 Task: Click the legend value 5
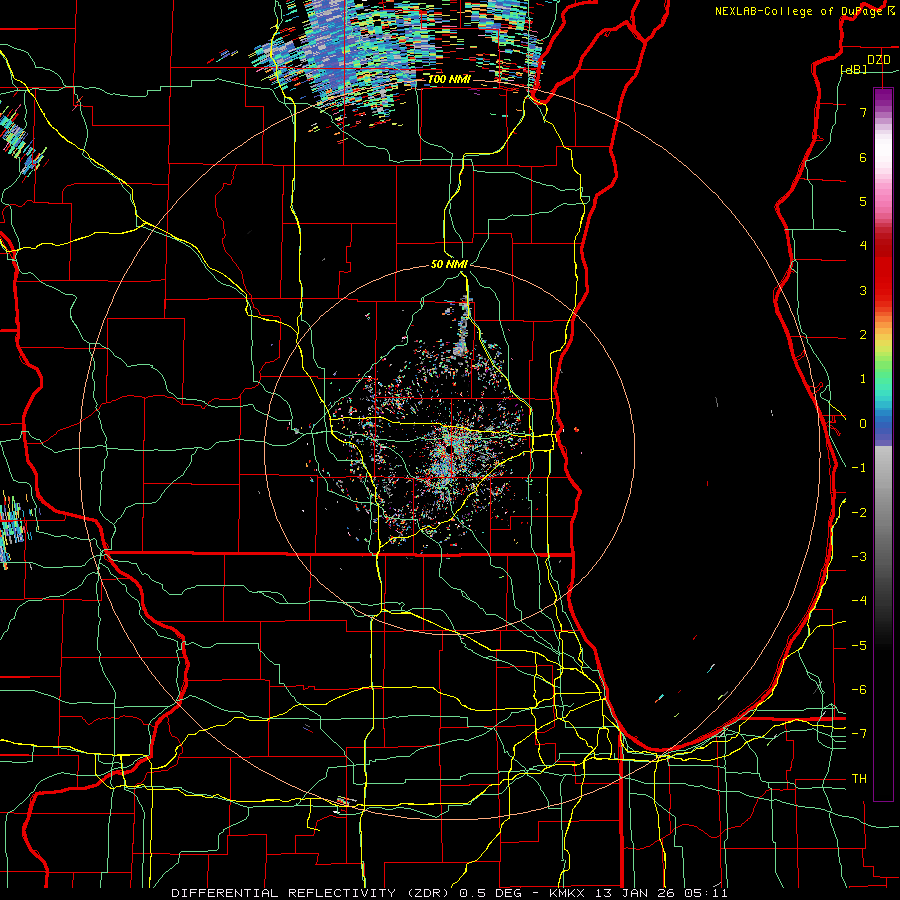863,201
